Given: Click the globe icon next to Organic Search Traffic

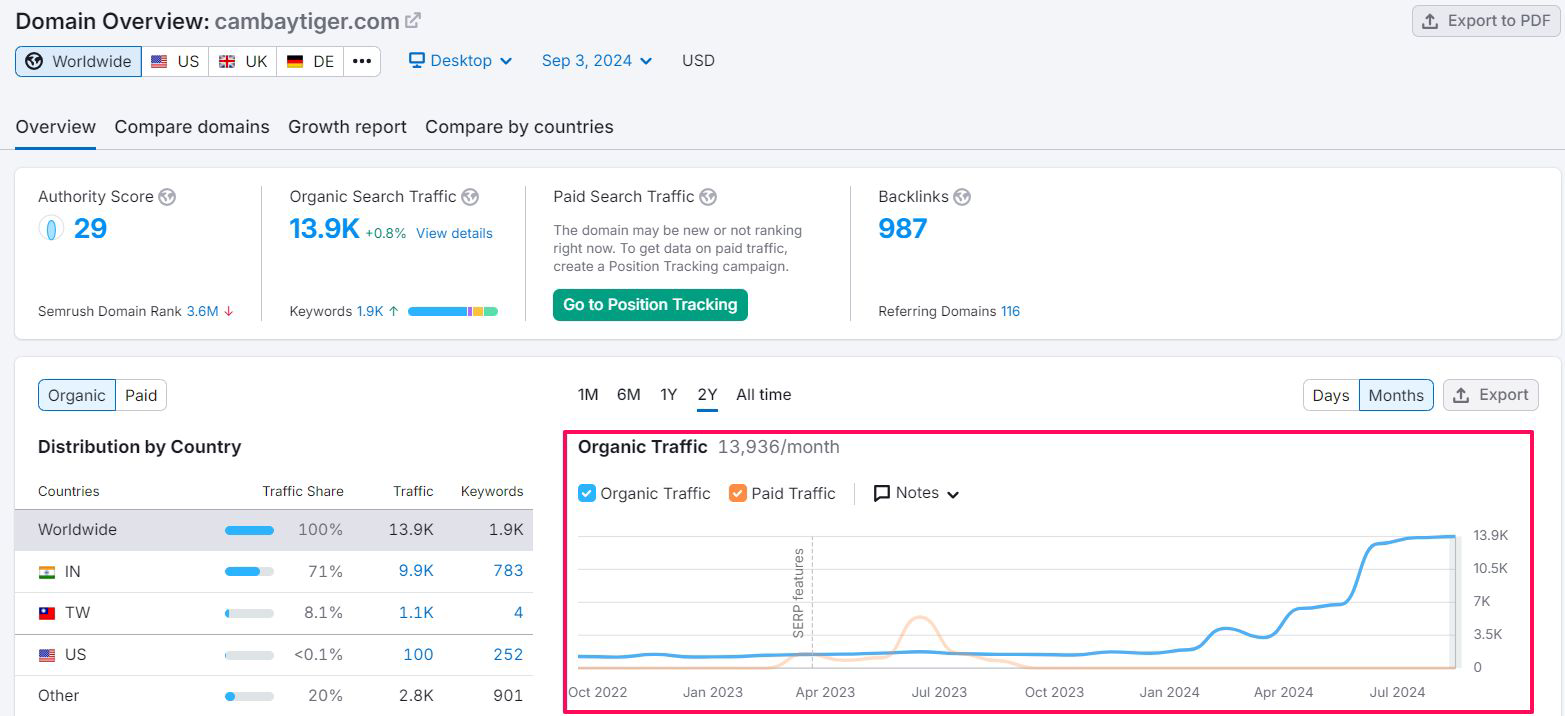Looking at the screenshot, I should click(470, 197).
